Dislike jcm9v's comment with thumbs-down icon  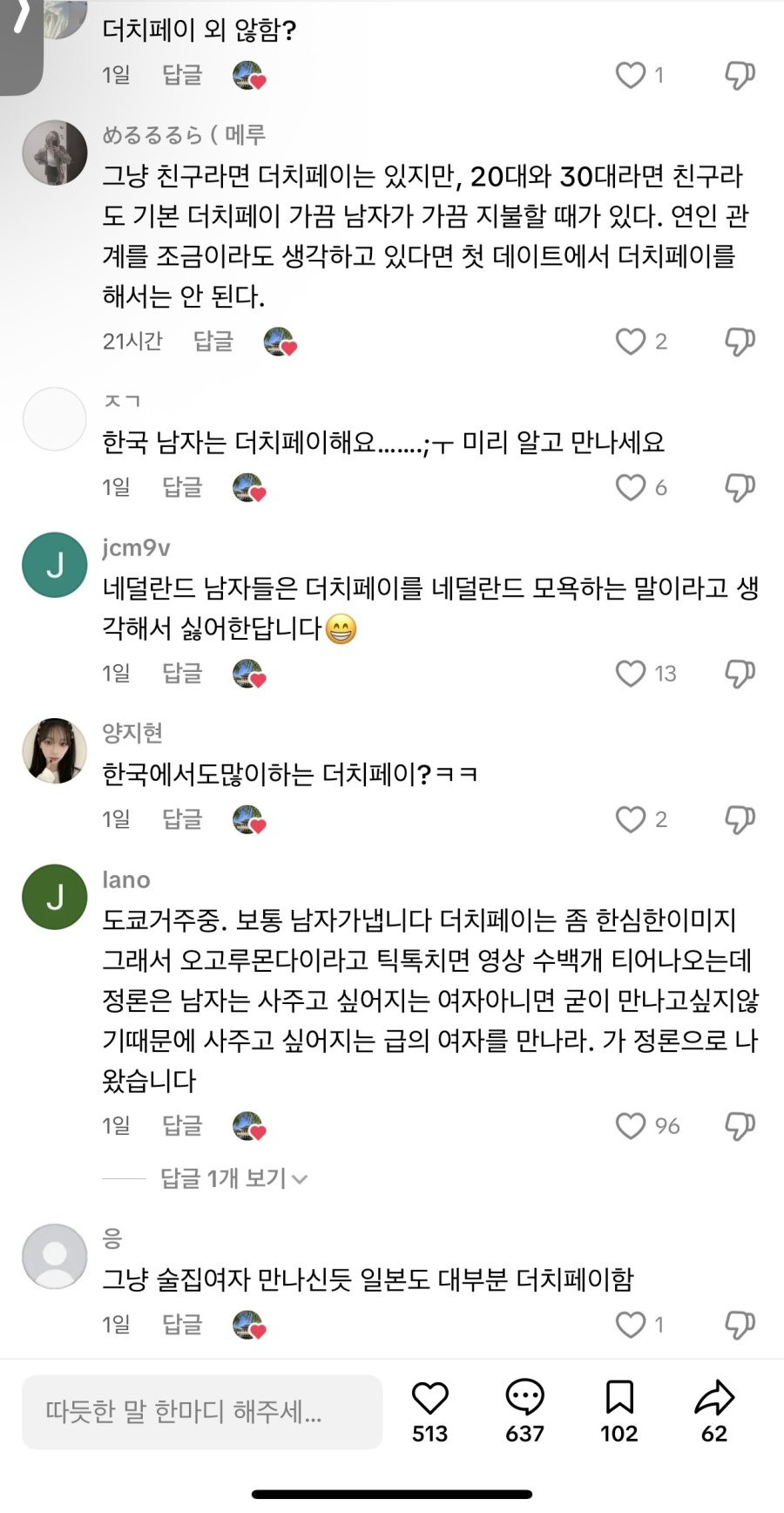point(740,673)
